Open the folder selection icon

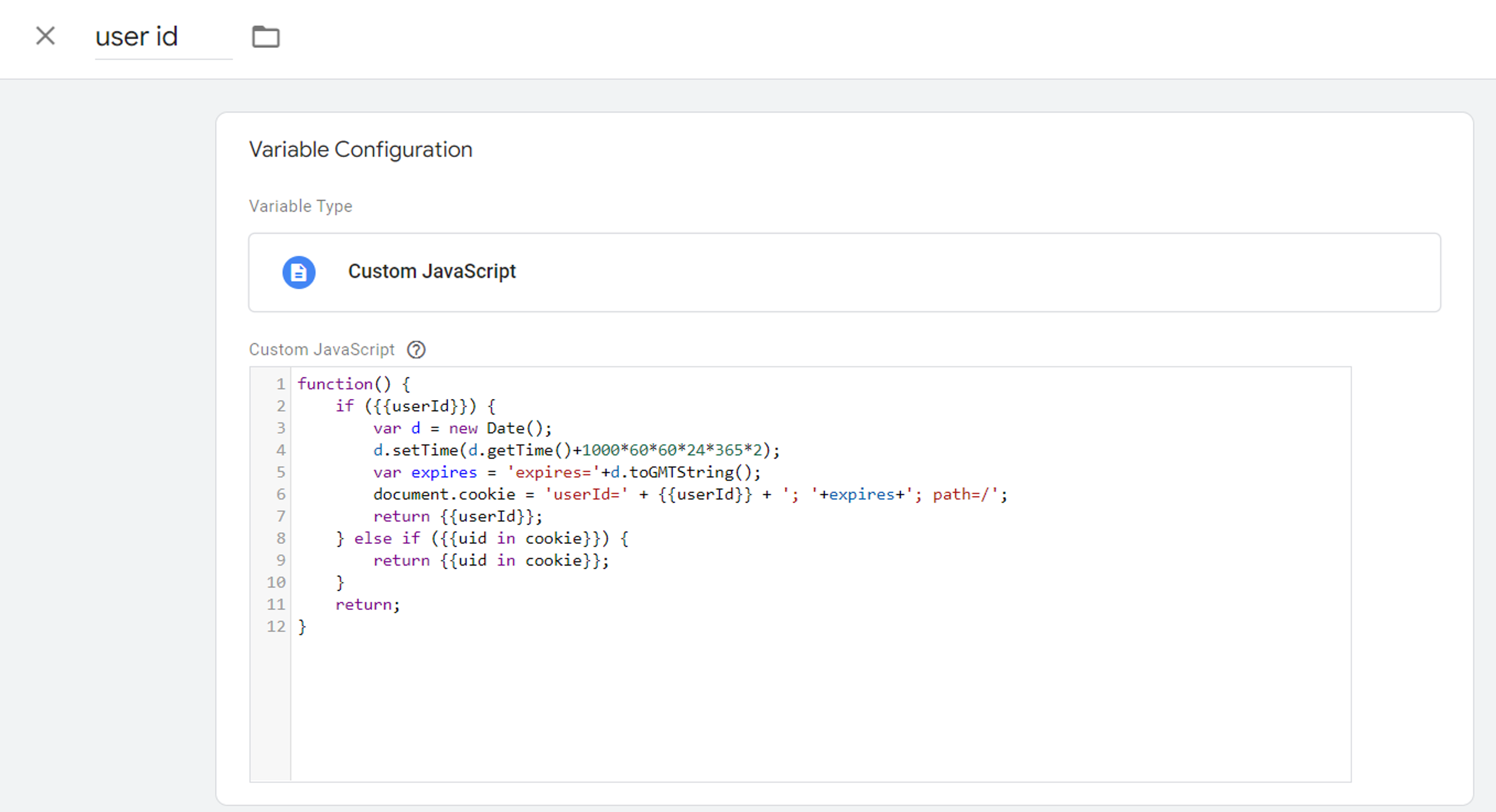pyautogui.click(x=266, y=37)
